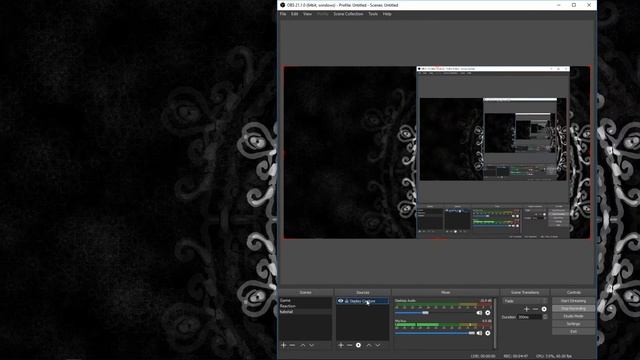Open the View menu
This screenshot has height=360, width=640.
[x=307, y=14]
